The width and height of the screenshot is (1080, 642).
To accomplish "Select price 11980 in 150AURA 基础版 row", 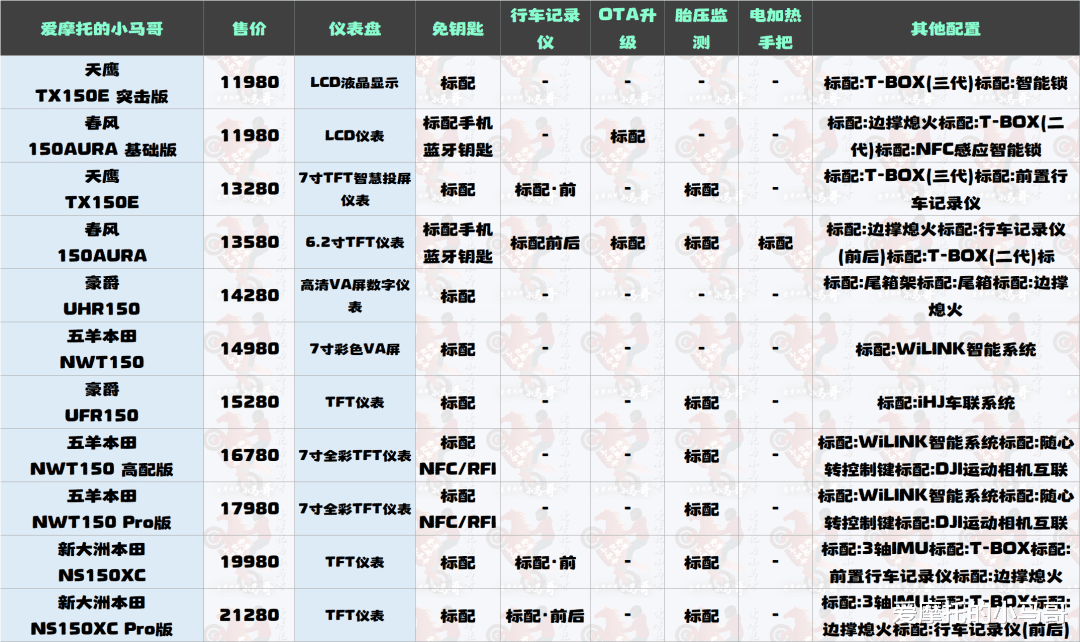I will click(x=249, y=136).
